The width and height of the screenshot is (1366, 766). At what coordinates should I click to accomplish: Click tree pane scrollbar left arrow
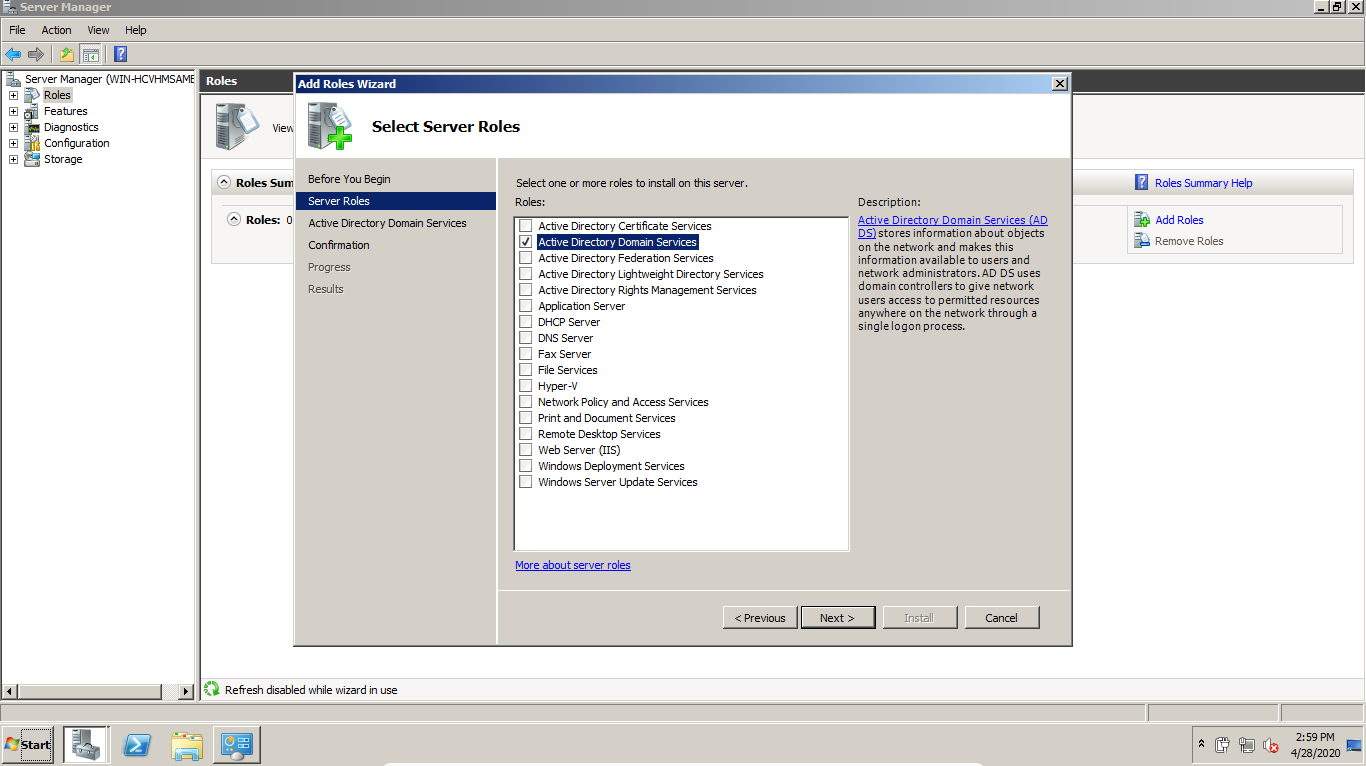pyautogui.click(x=10, y=691)
